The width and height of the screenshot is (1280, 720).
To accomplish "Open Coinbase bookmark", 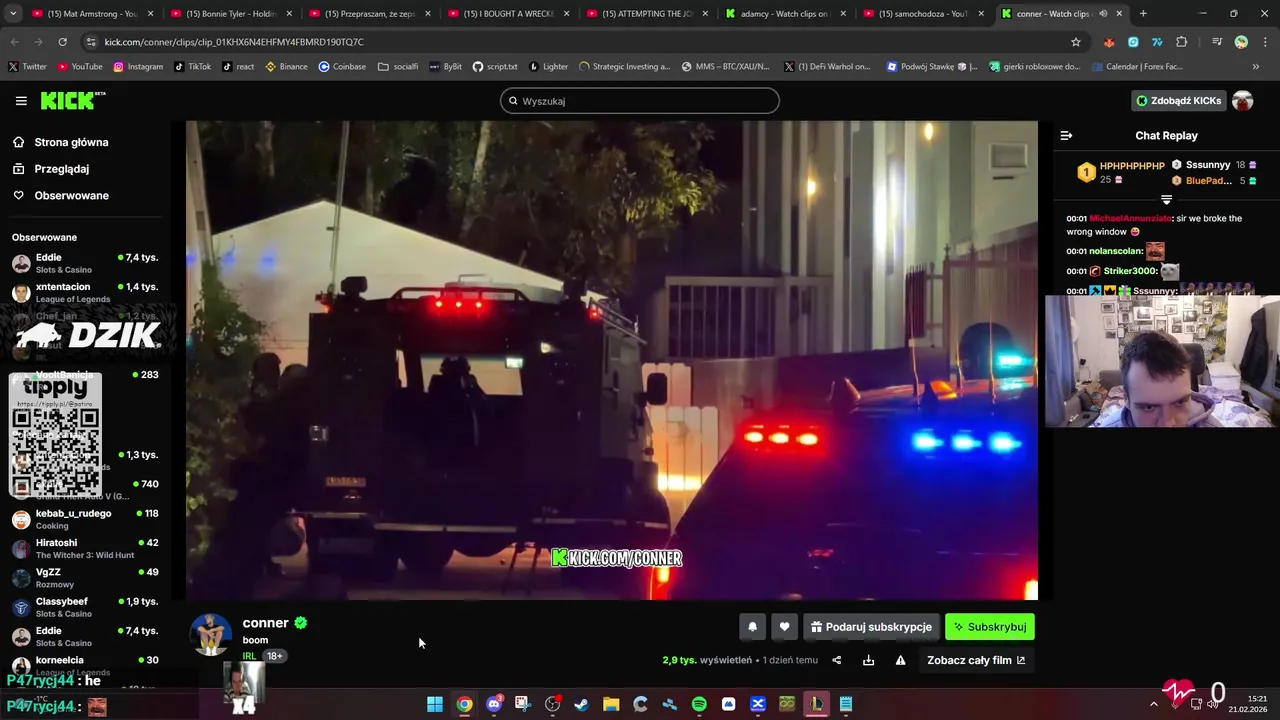I will click(x=342, y=67).
